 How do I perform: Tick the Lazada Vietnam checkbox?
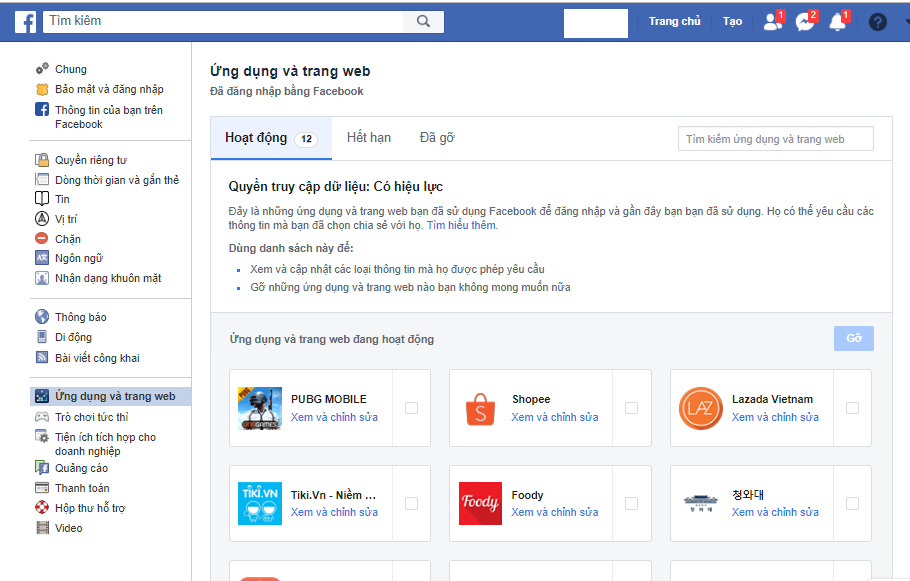[852, 408]
